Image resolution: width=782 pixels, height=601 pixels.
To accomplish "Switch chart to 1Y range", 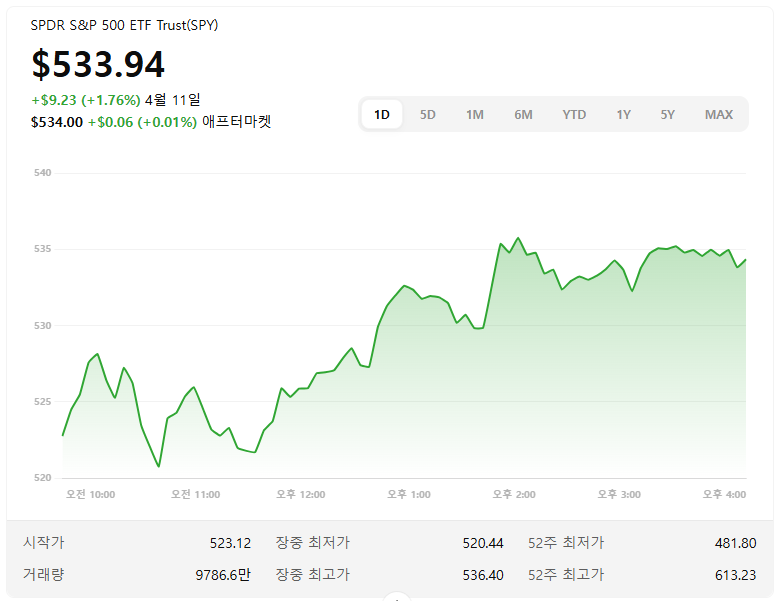I will (x=623, y=115).
